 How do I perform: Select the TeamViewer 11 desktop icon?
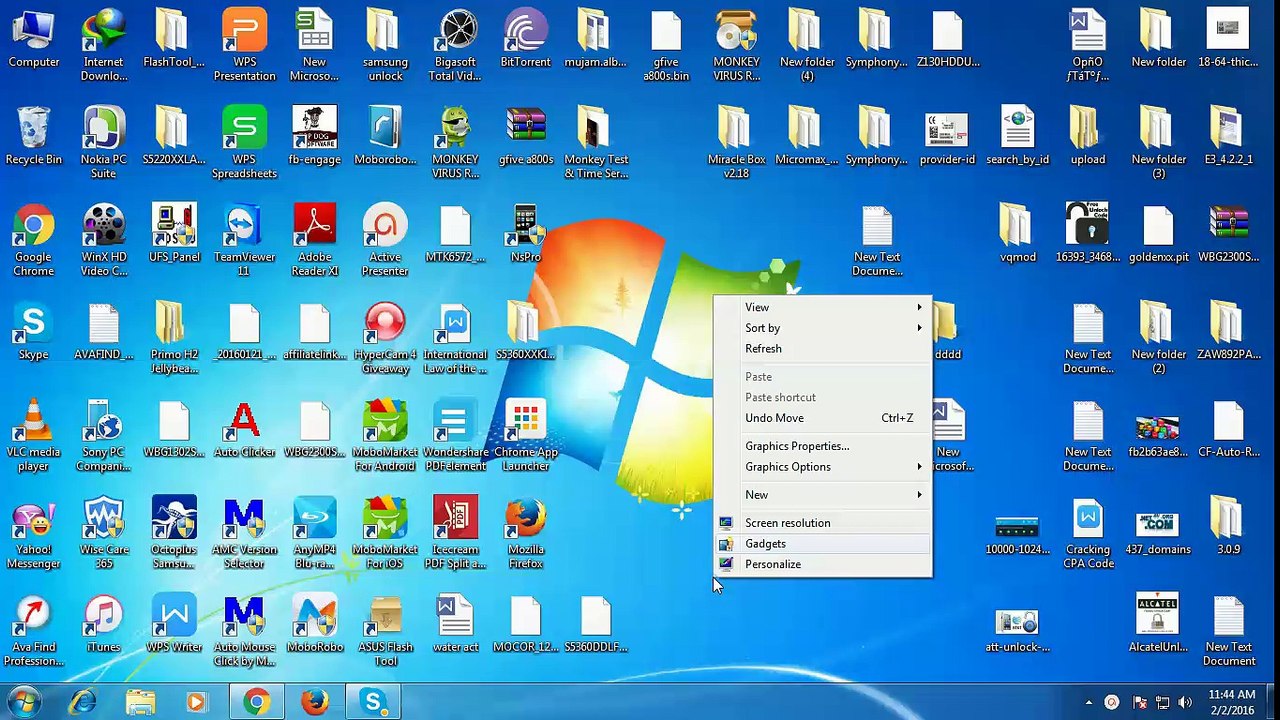(244, 241)
